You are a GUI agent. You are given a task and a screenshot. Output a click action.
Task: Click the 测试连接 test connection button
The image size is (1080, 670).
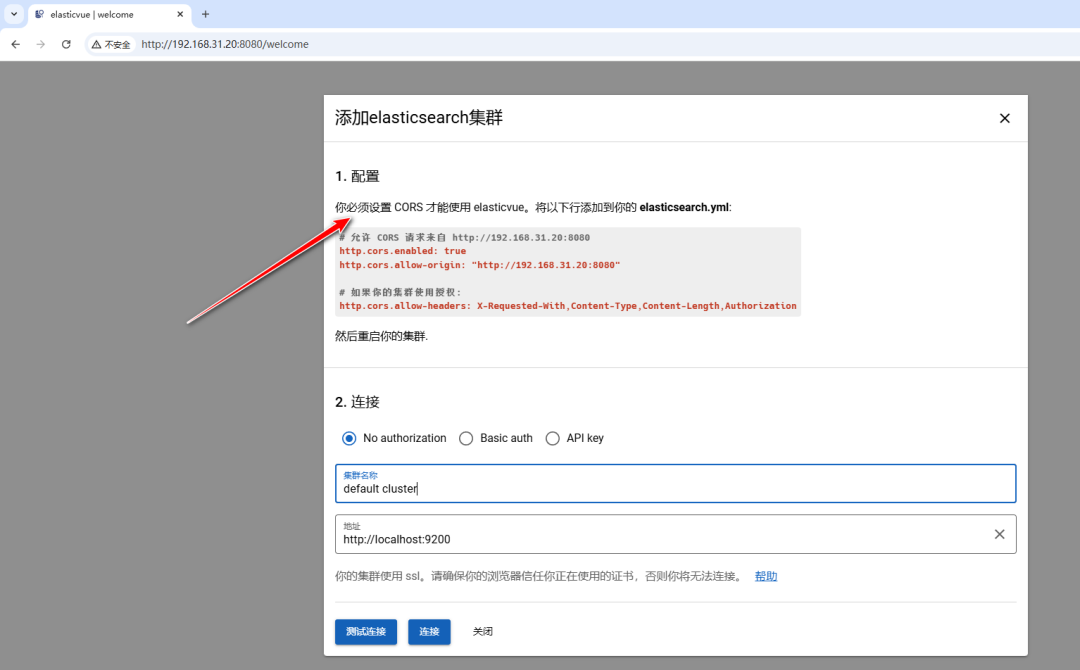(x=366, y=631)
